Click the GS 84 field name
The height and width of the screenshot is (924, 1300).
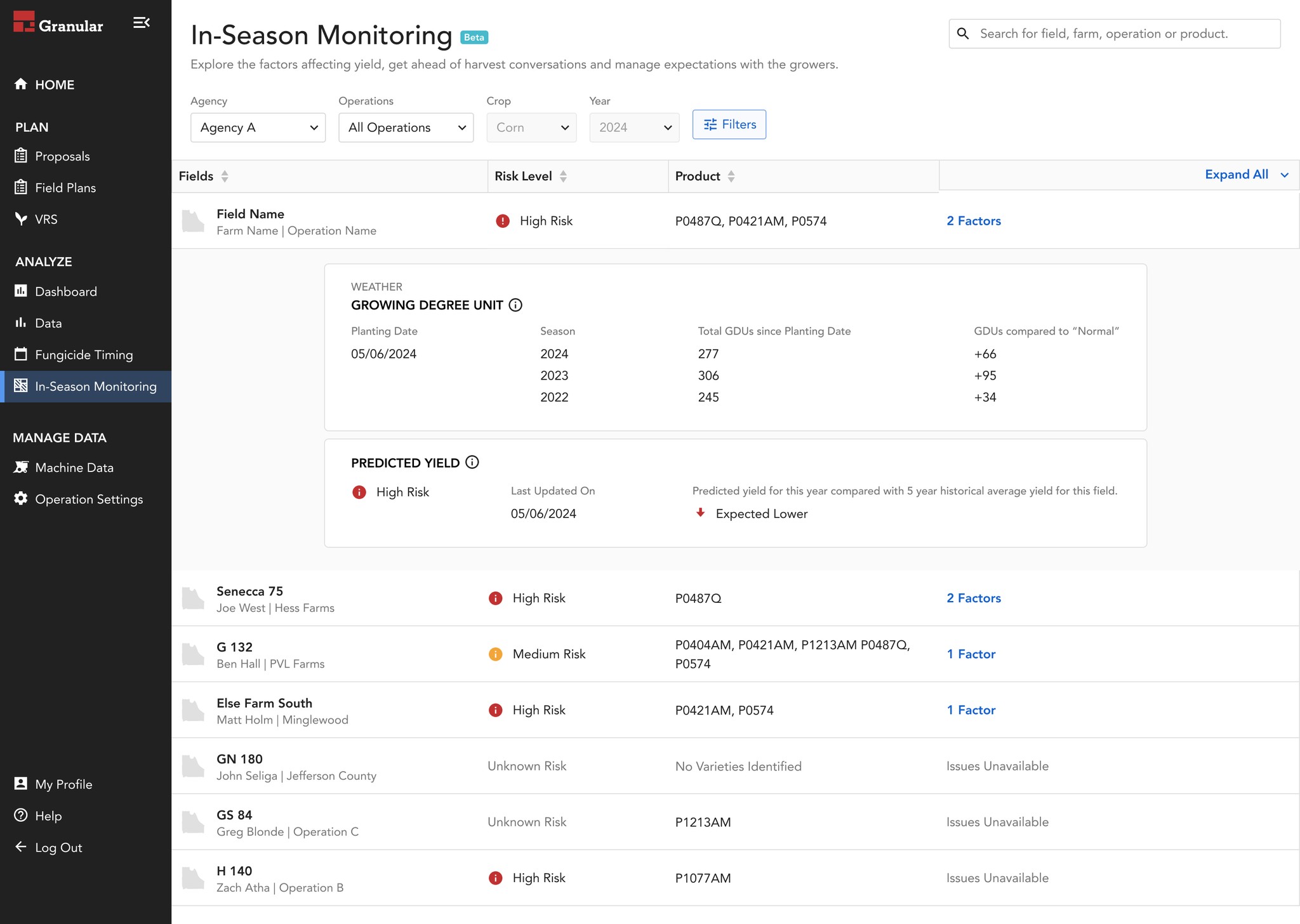(234, 815)
